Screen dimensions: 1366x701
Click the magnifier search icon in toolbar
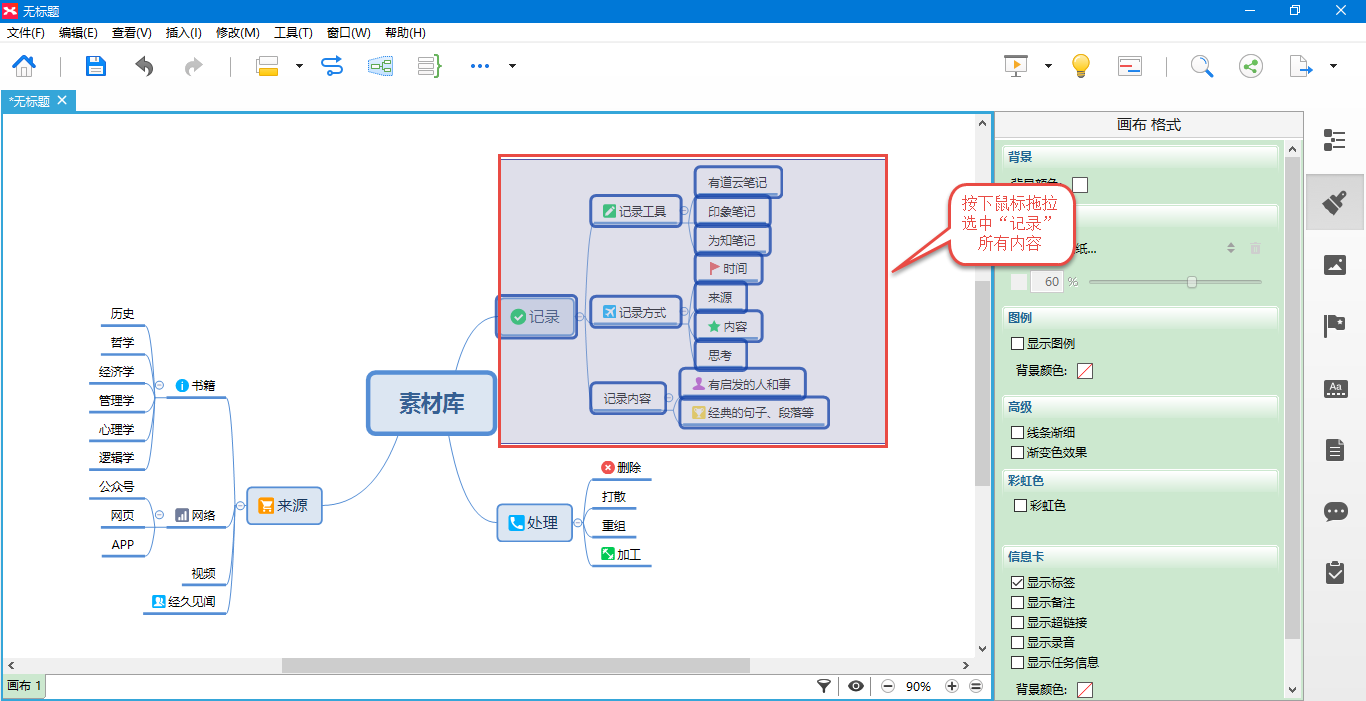(x=1201, y=66)
